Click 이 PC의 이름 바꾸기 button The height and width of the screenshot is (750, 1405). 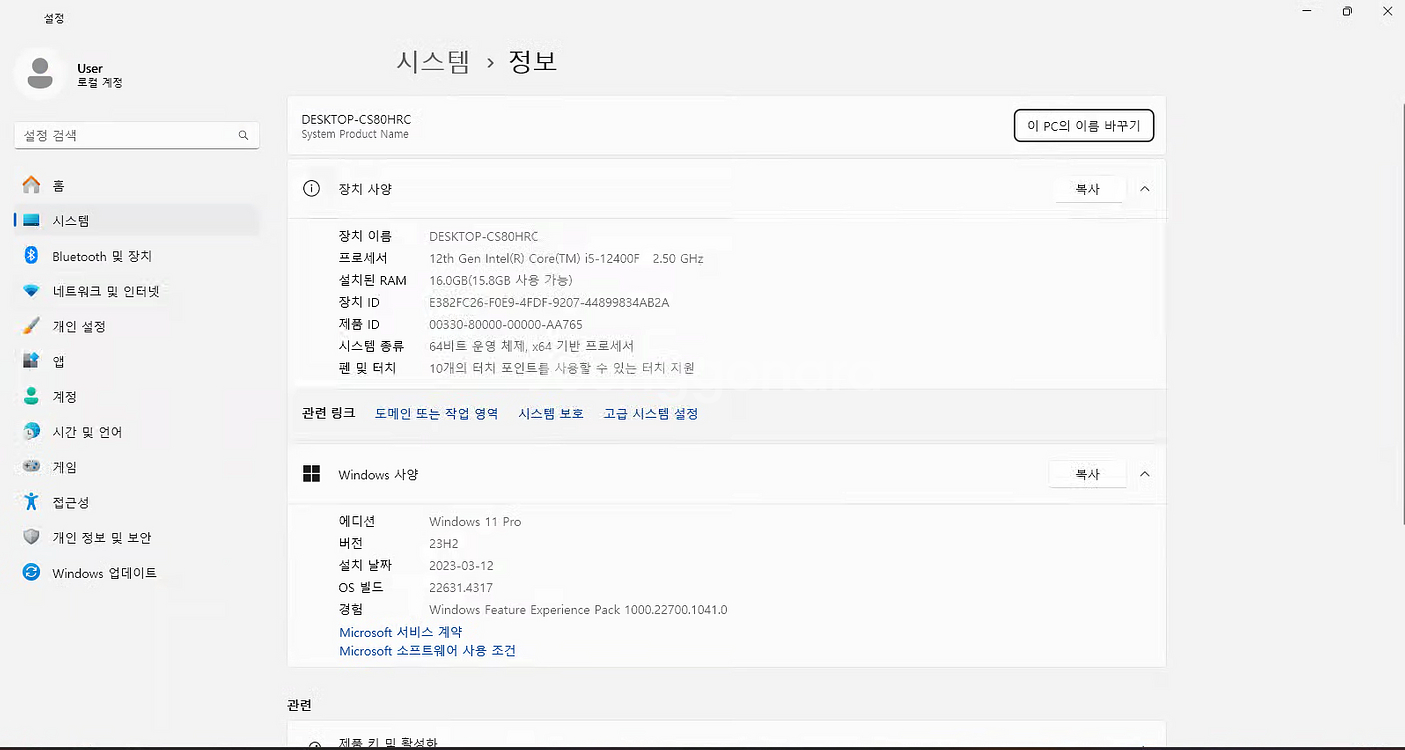[1084, 126]
